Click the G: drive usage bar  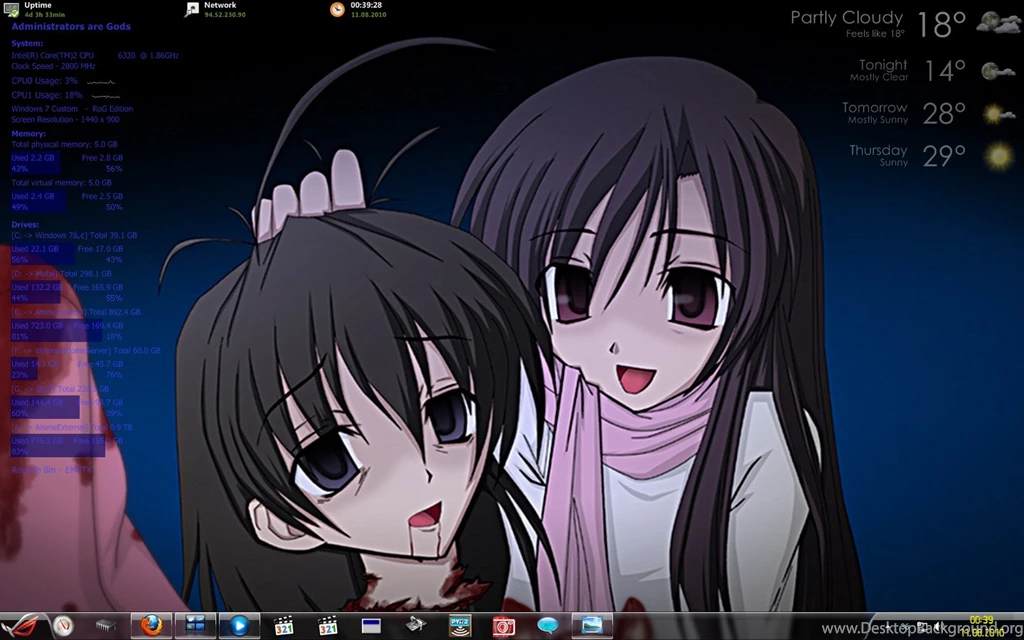point(44,408)
